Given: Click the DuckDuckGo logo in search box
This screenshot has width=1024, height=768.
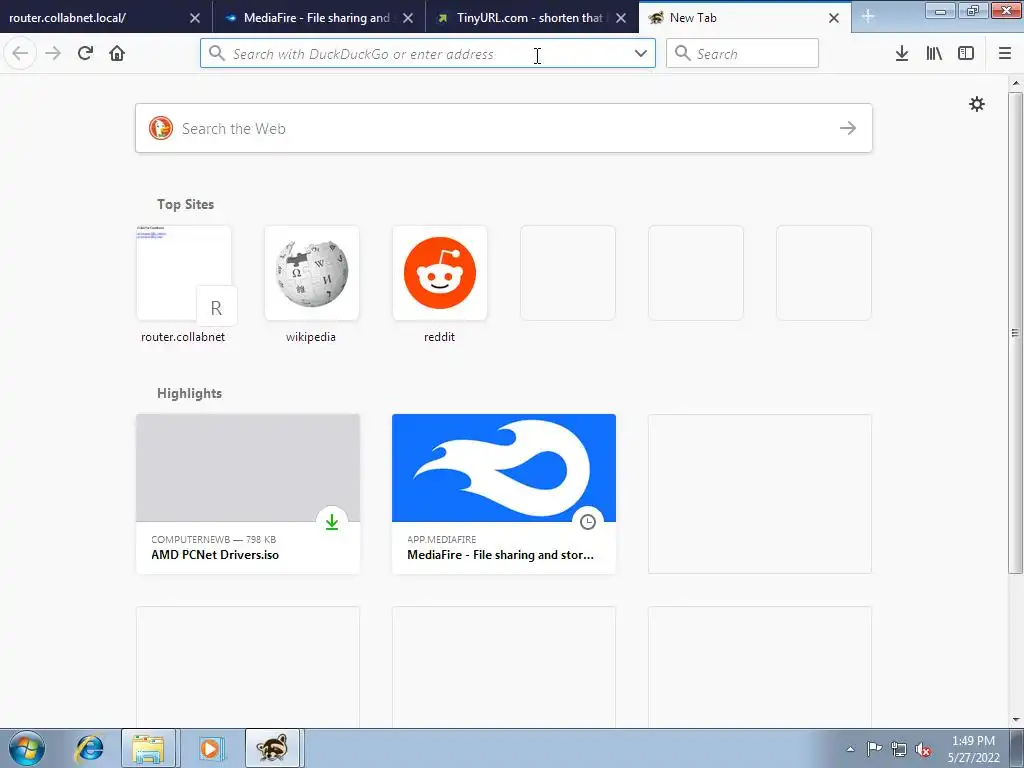Looking at the screenshot, I should (x=161, y=128).
